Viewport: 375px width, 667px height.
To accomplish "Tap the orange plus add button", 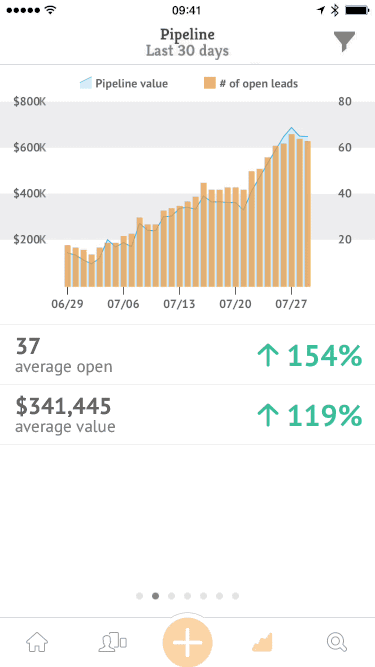I will tap(188, 642).
